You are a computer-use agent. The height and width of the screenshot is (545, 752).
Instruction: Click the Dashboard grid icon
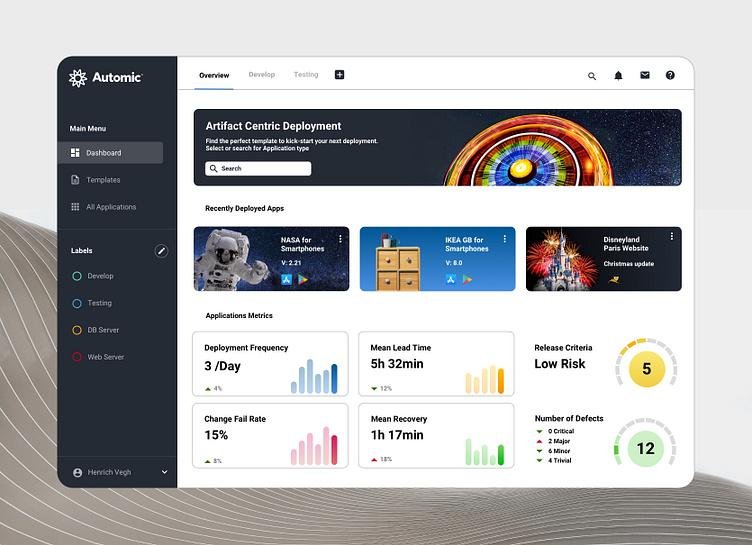click(x=75, y=153)
